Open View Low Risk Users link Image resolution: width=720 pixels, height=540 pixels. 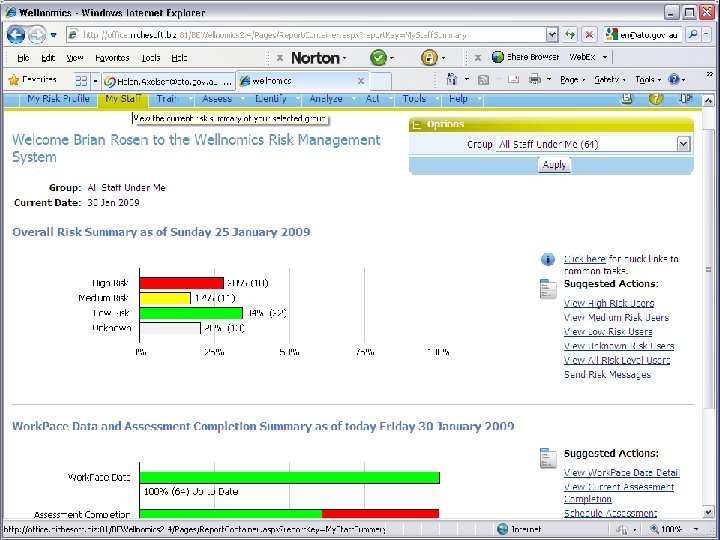tap(608, 332)
